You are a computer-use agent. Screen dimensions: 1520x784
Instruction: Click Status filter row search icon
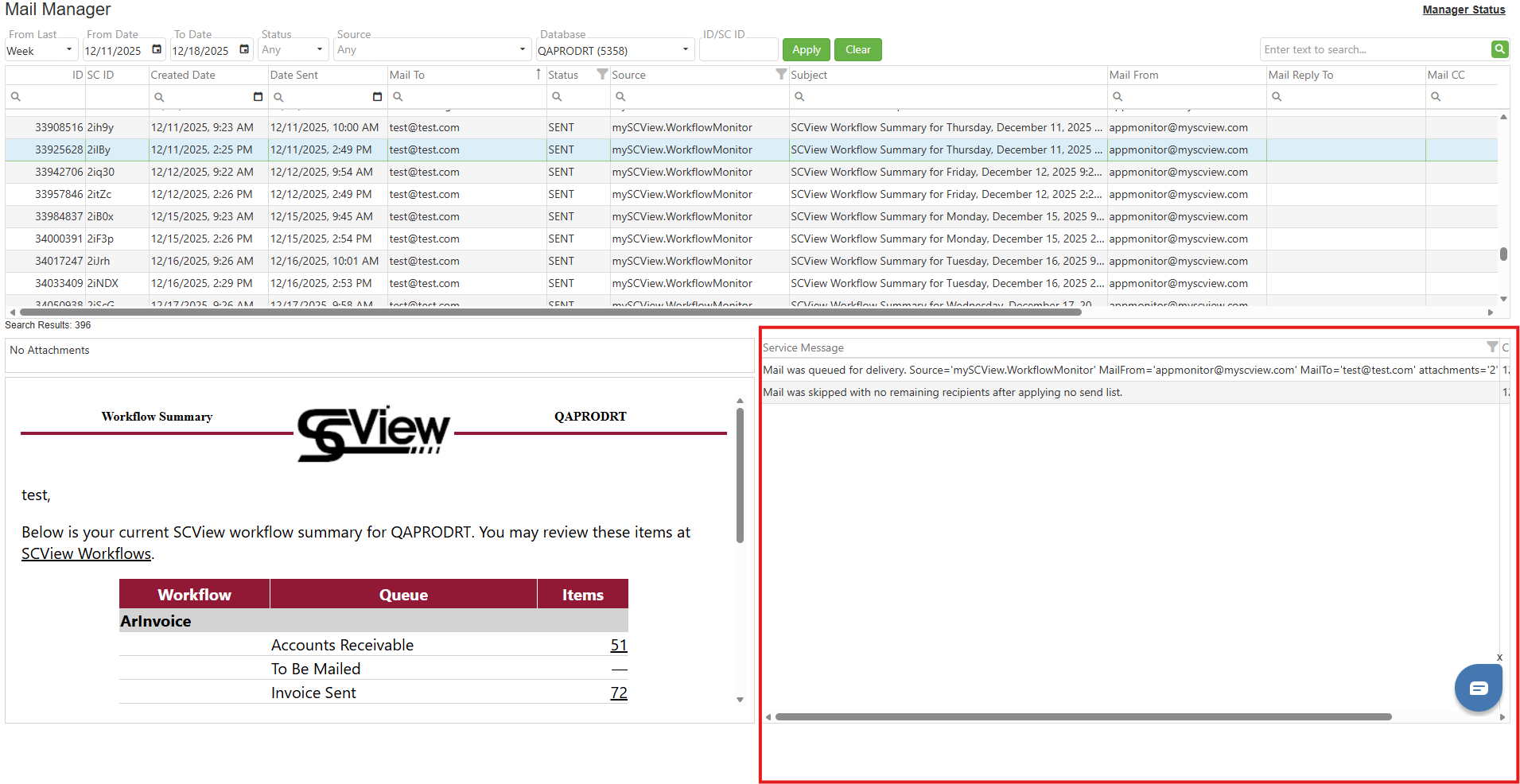pos(557,97)
